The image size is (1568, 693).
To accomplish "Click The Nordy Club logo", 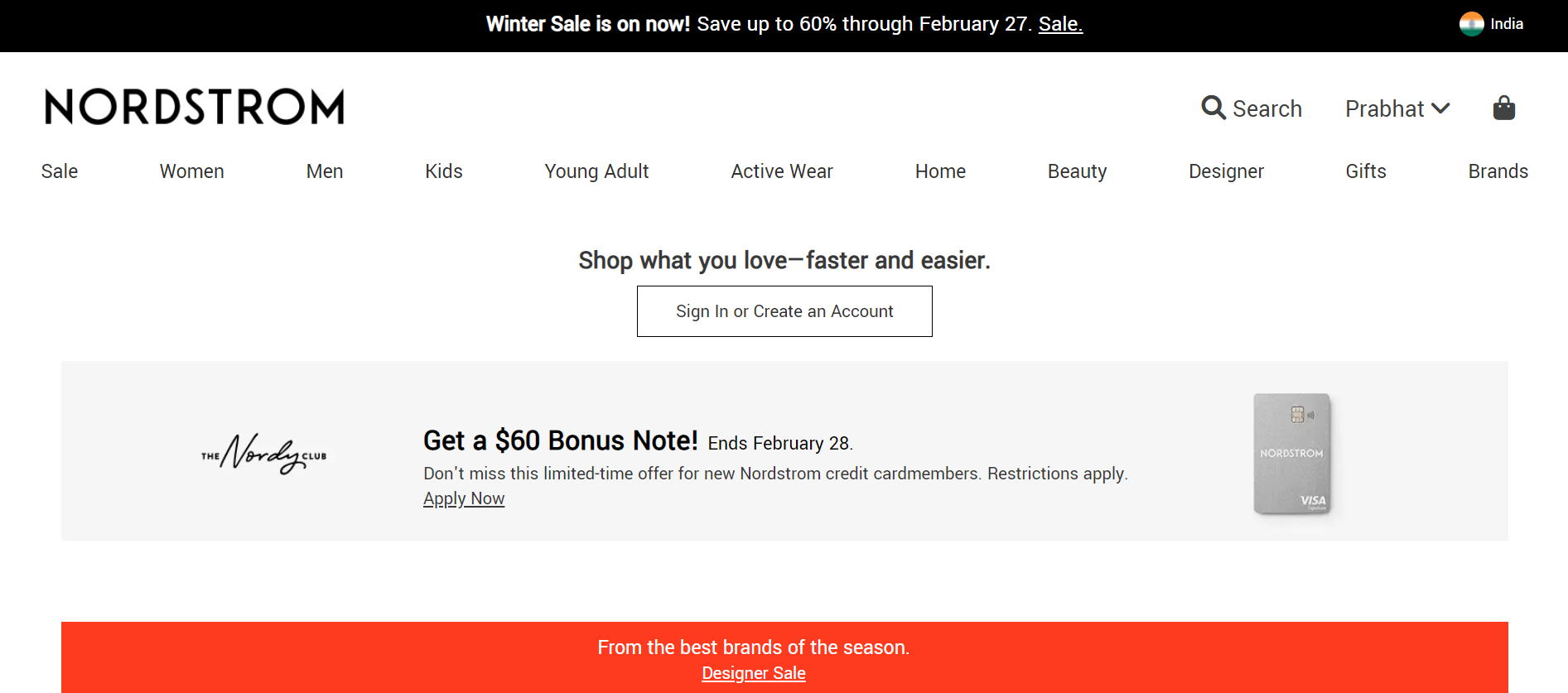I will pos(264,453).
